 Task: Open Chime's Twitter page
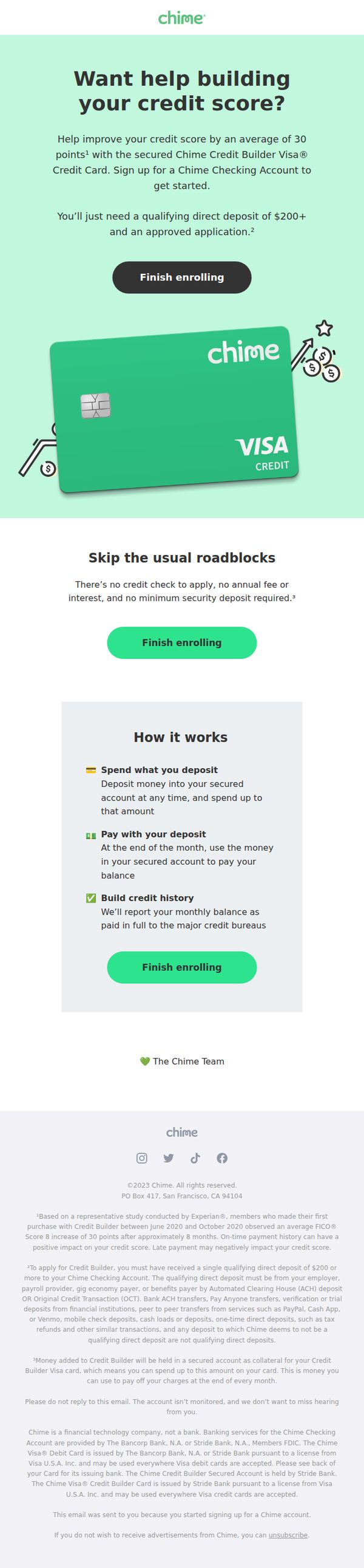[x=168, y=1157]
